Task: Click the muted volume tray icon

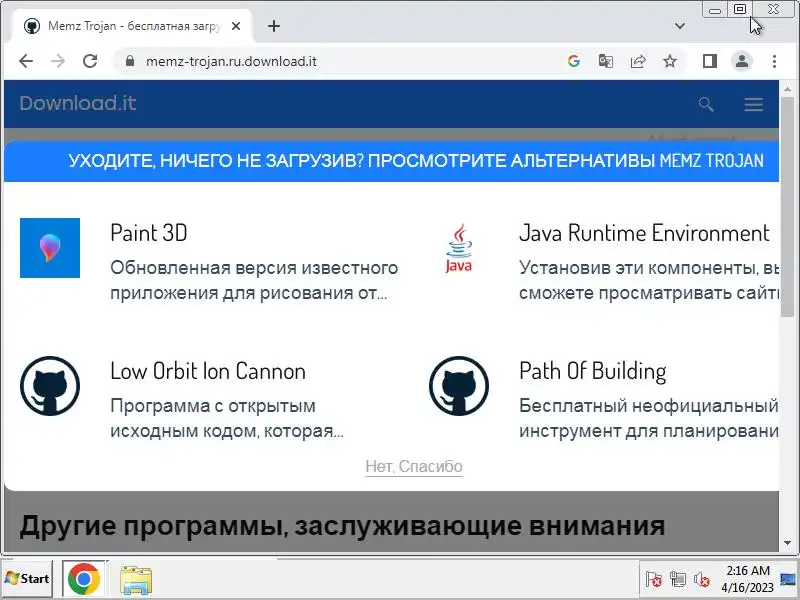Action: [x=702, y=579]
